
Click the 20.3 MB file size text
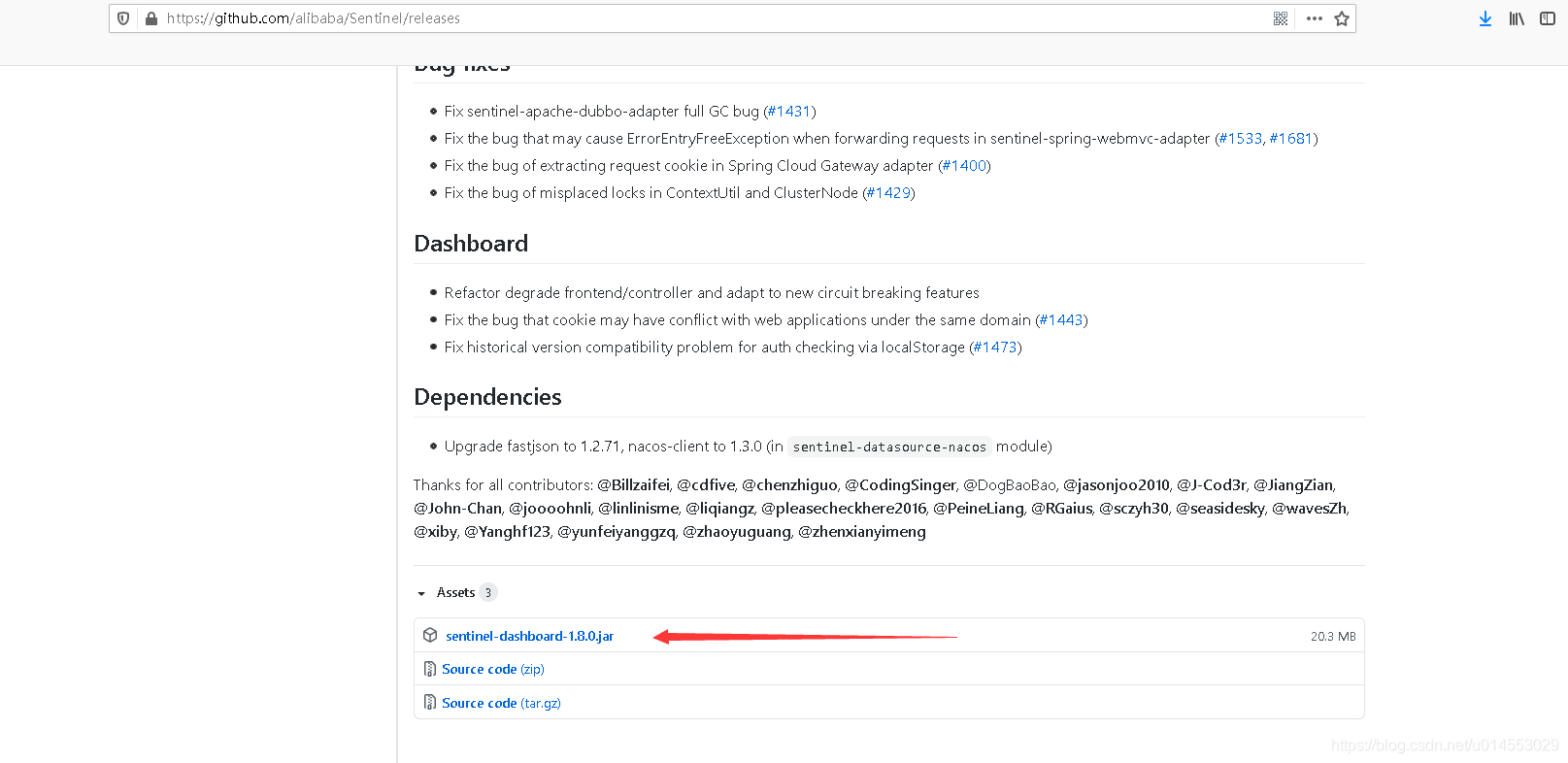1333,637
